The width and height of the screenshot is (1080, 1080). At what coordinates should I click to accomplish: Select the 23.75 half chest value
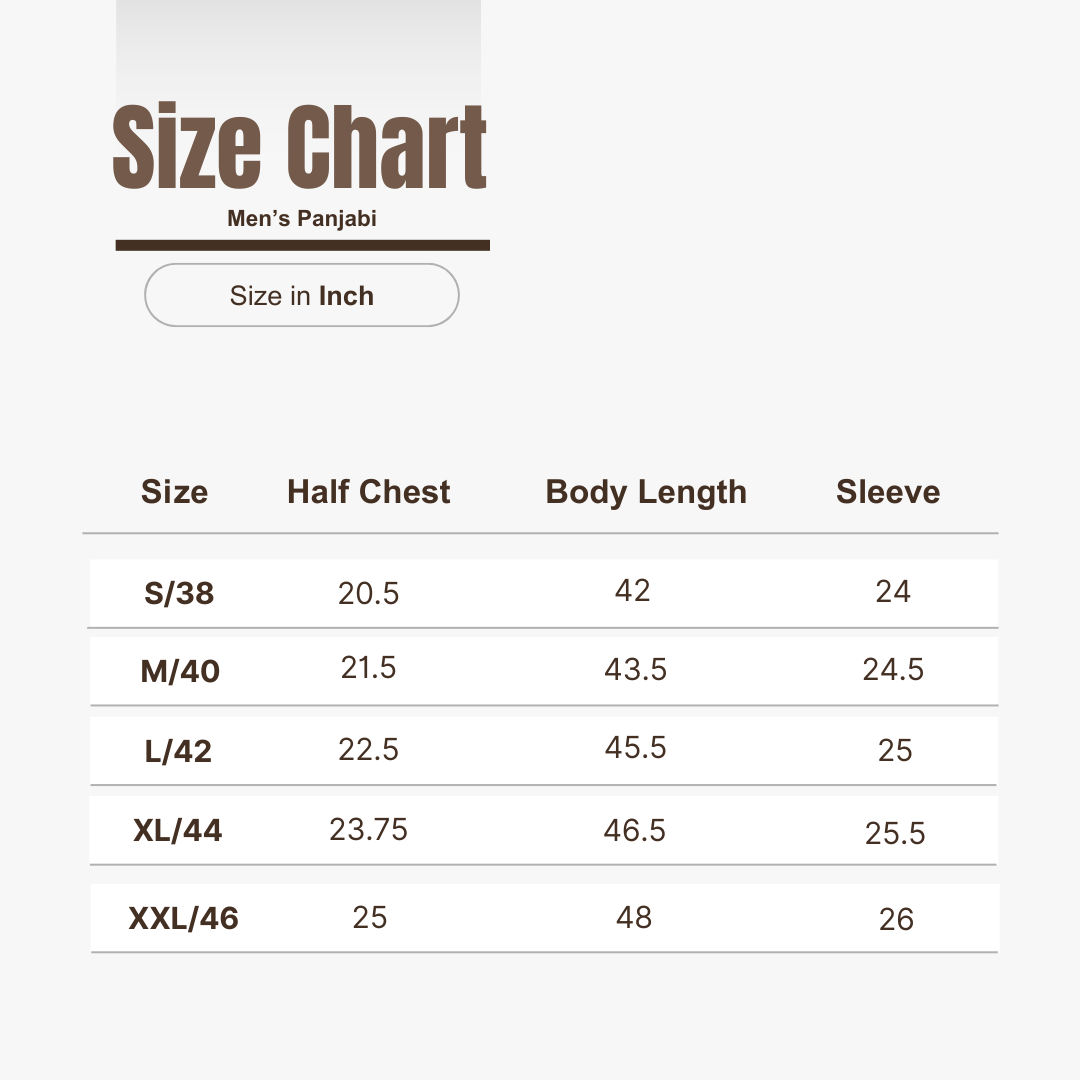coord(369,830)
